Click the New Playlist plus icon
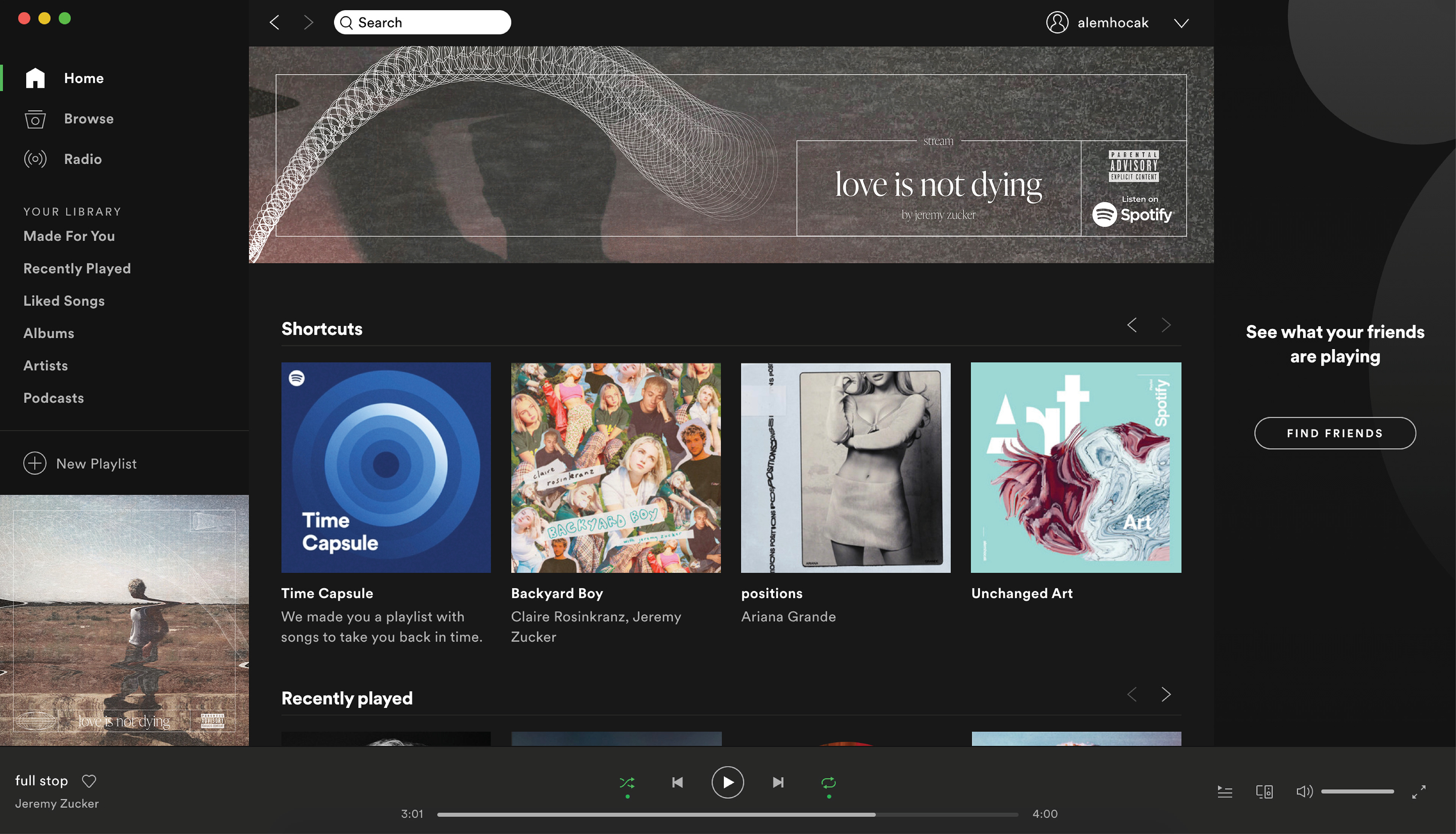The height and width of the screenshot is (834, 1456). click(x=35, y=463)
